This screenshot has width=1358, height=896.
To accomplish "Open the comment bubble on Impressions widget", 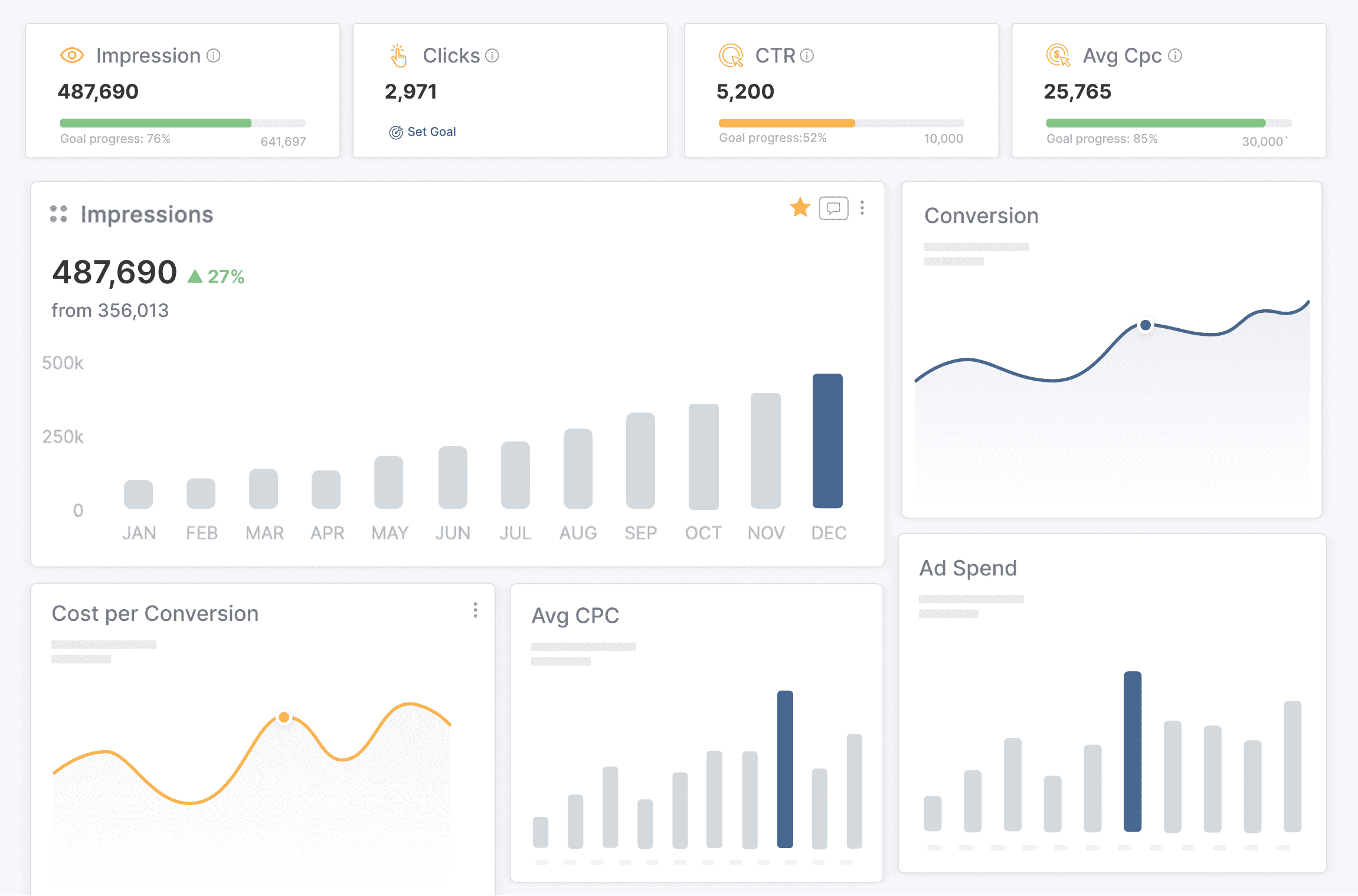I will pos(833,208).
